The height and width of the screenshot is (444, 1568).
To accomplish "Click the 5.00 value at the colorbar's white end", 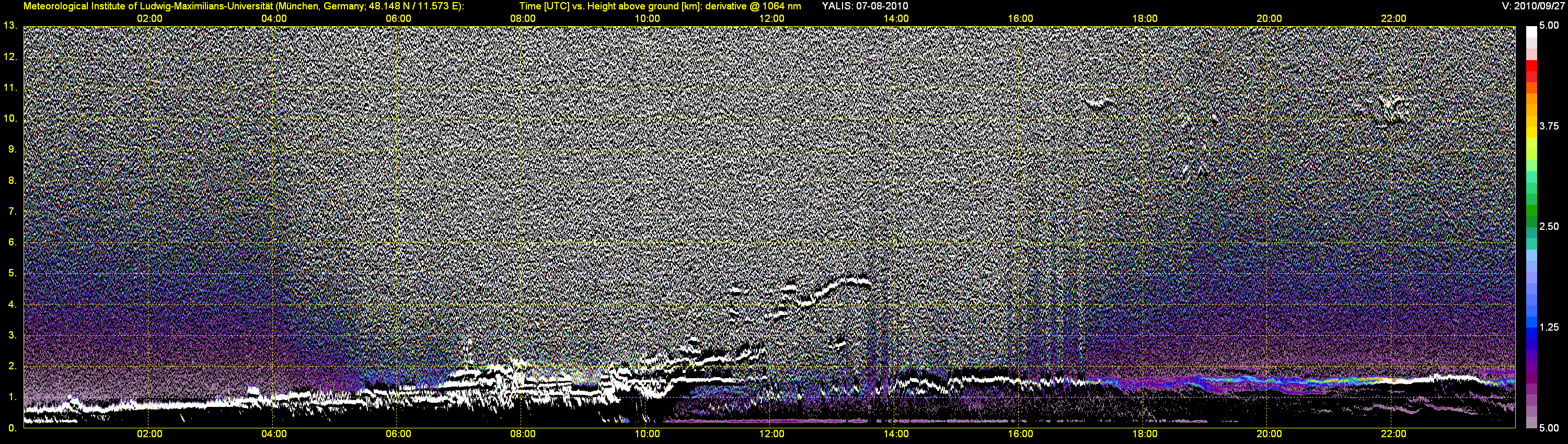I will pos(1549,26).
